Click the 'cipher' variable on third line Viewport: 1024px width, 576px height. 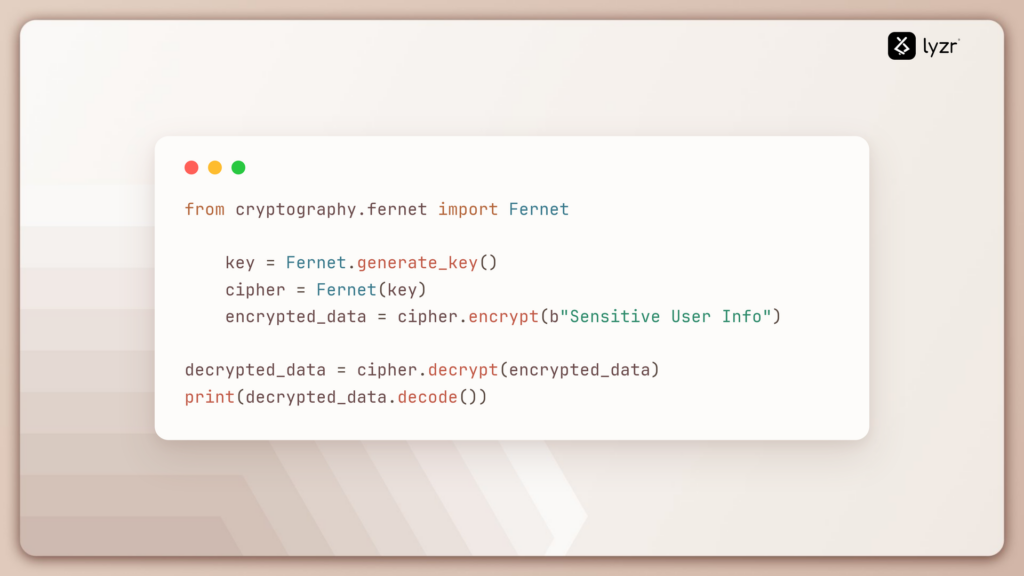pos(255,290)
